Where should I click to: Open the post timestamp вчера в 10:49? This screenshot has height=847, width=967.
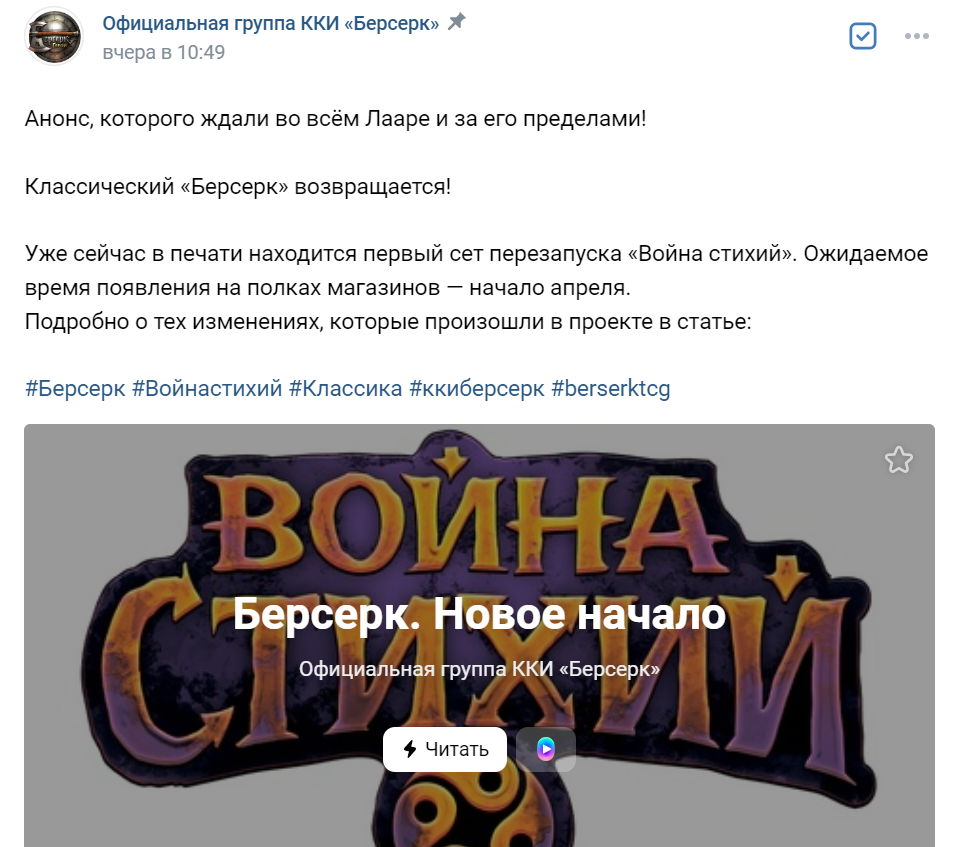[x=163, y=52]
